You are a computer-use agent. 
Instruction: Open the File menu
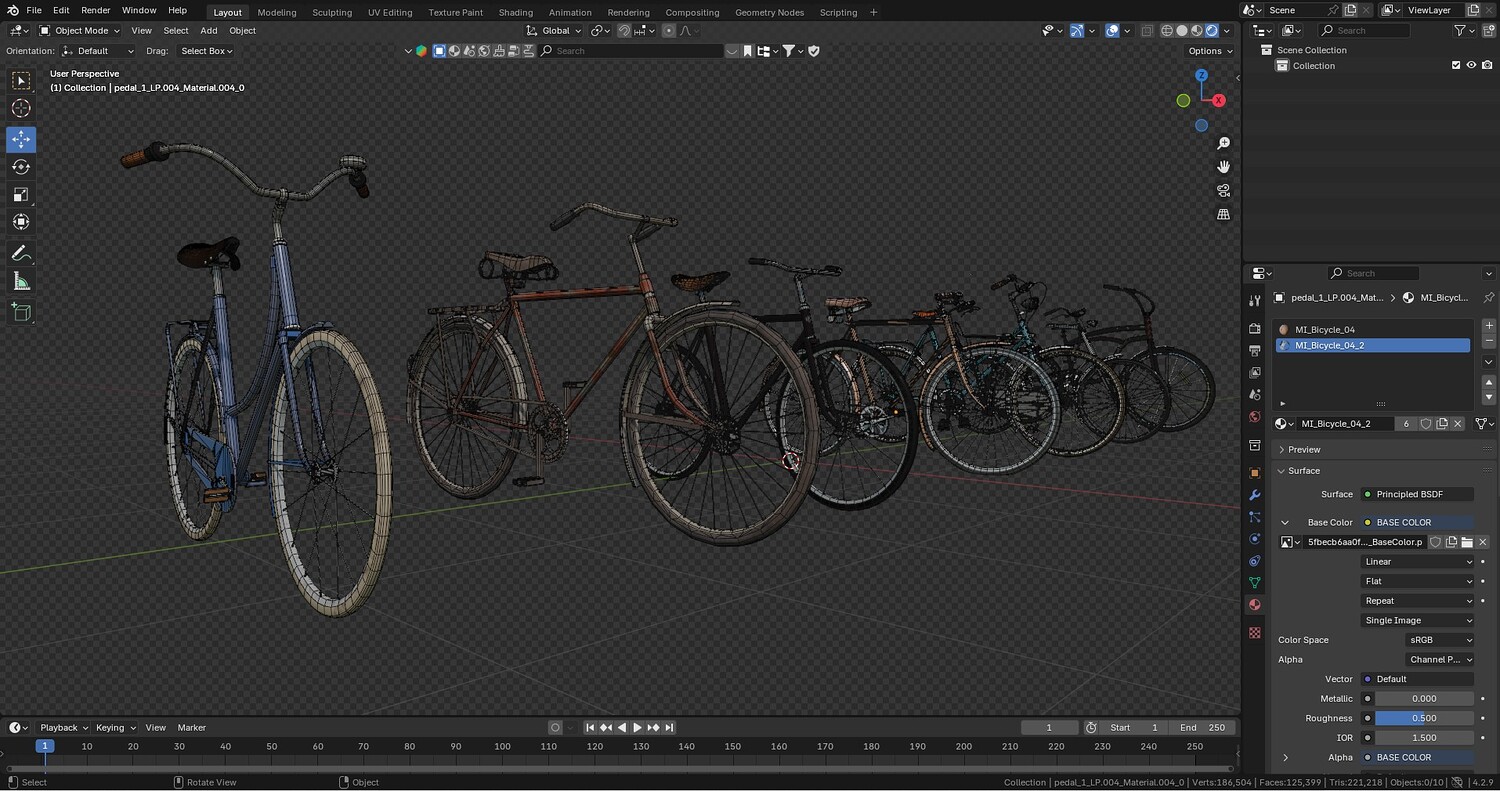tap(34, 10)
